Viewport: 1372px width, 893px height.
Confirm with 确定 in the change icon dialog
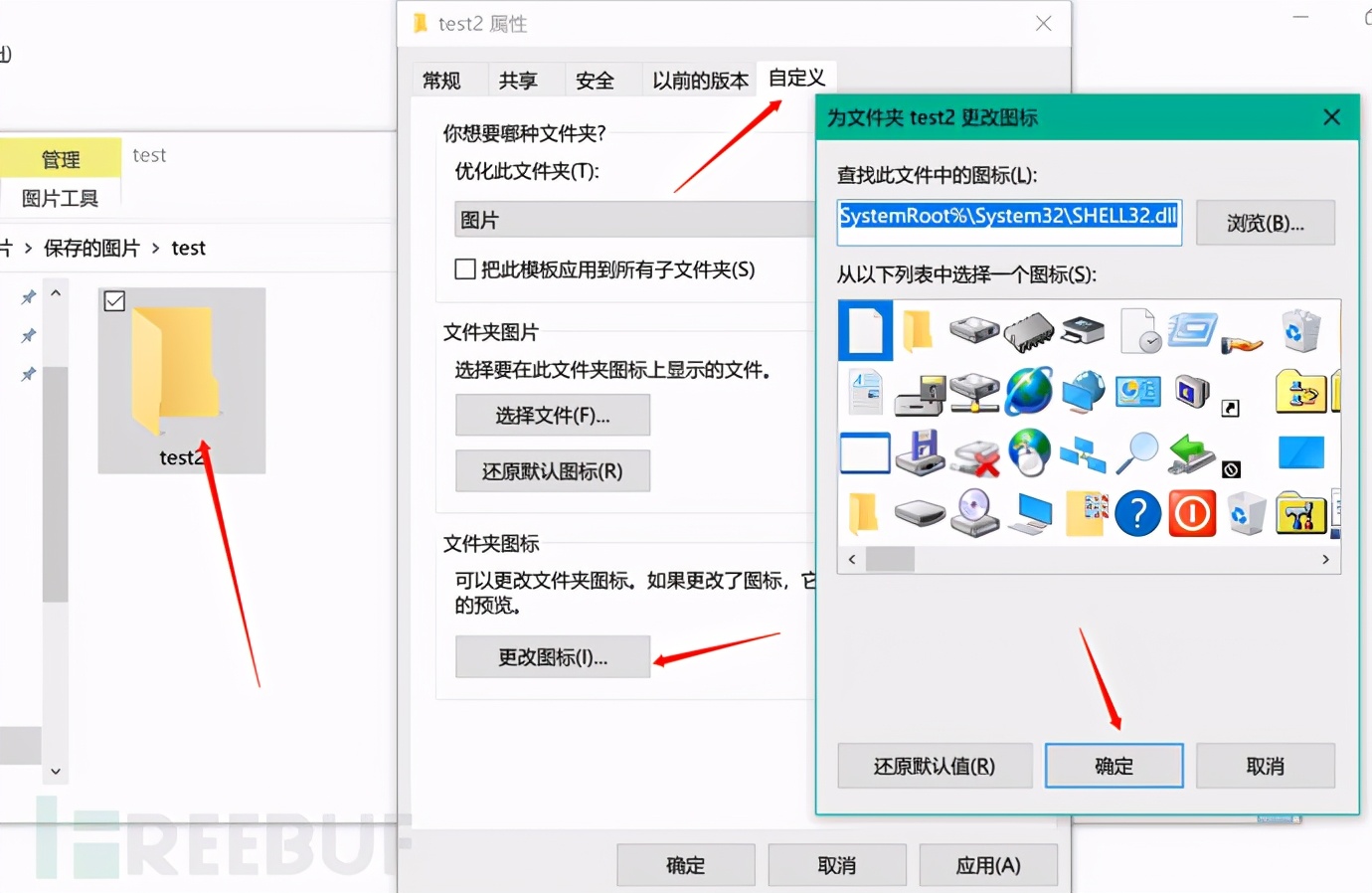pyautogui.click(x=1114, y=766)
